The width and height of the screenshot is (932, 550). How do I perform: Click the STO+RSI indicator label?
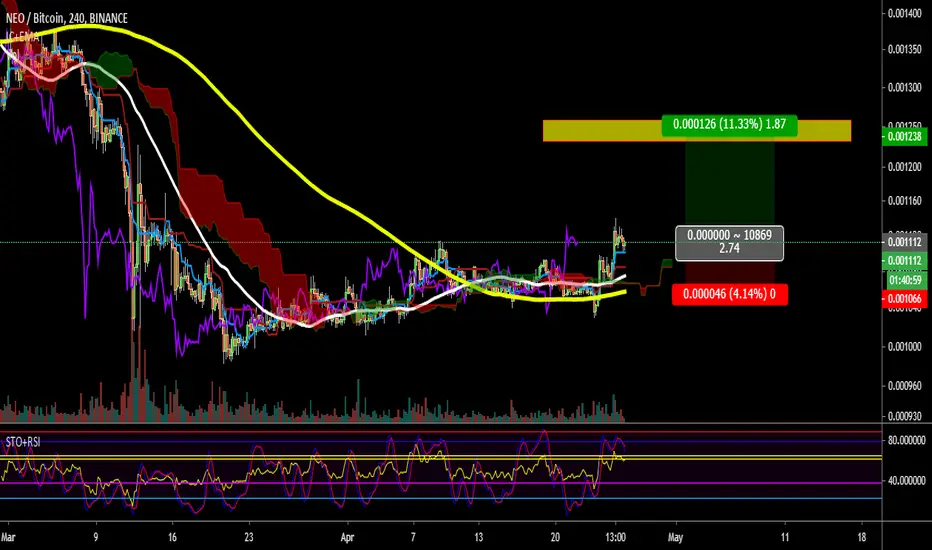click(x=23, y=442)
